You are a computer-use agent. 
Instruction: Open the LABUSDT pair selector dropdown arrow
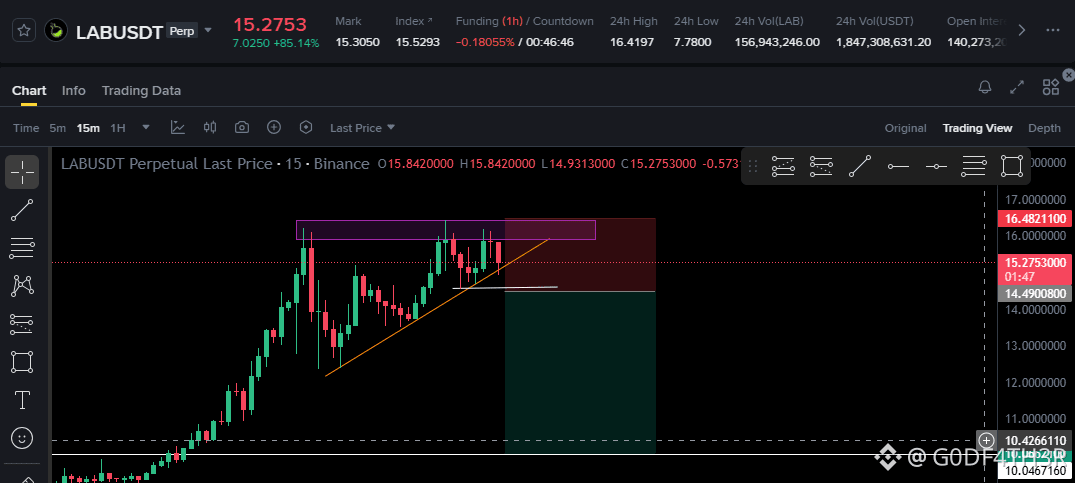pyautogui.click(x=208, y=31)
